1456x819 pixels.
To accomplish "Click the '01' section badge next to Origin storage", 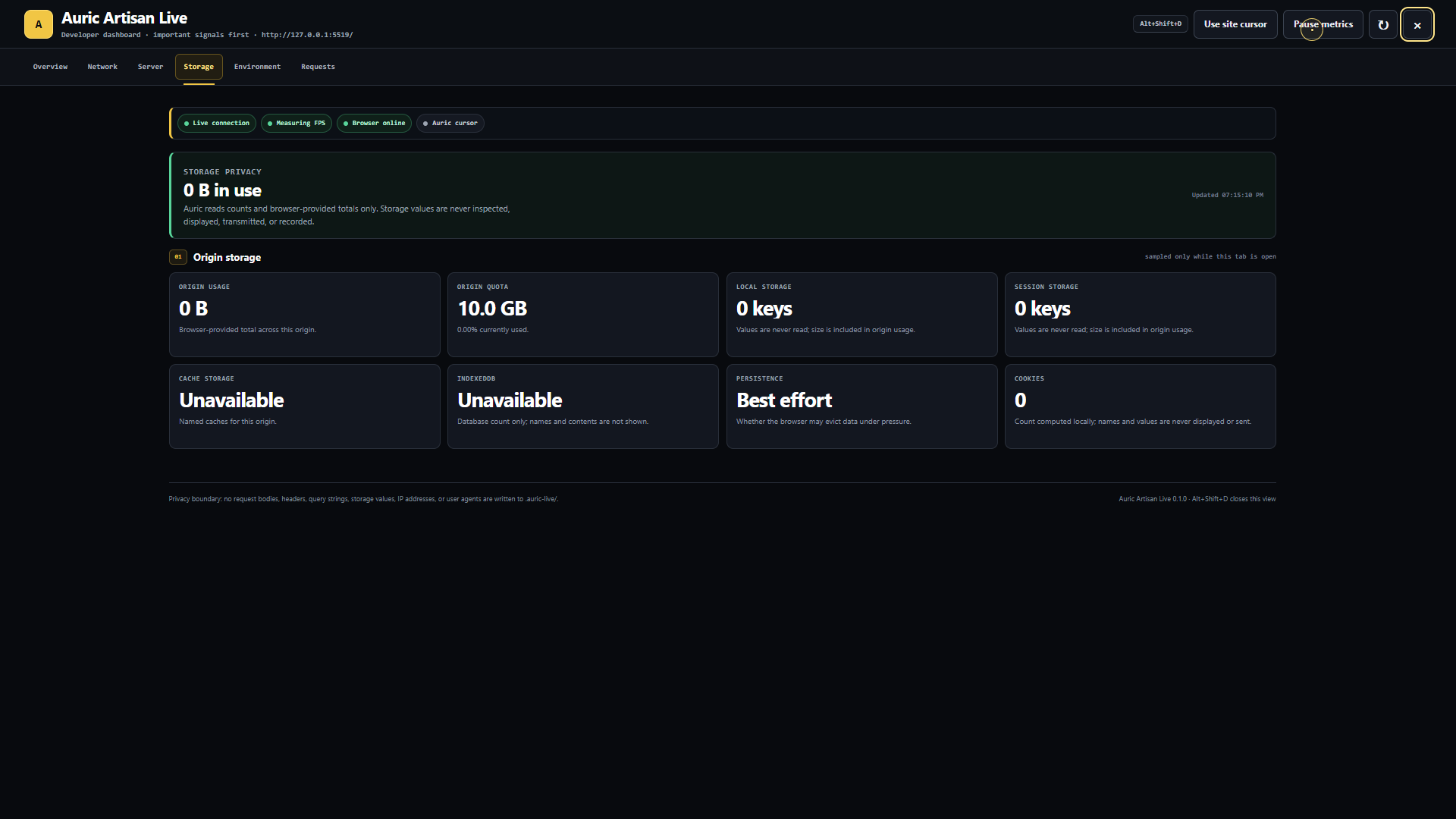I will coord(178,257).
